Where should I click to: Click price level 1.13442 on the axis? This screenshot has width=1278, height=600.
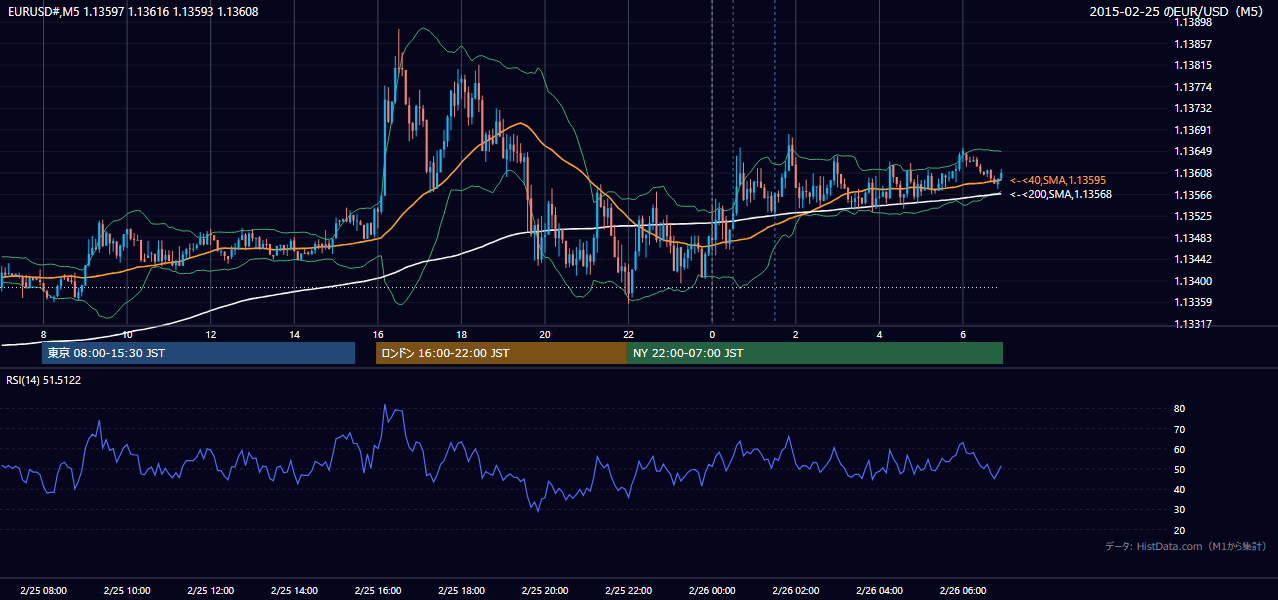click(1193, 259)
